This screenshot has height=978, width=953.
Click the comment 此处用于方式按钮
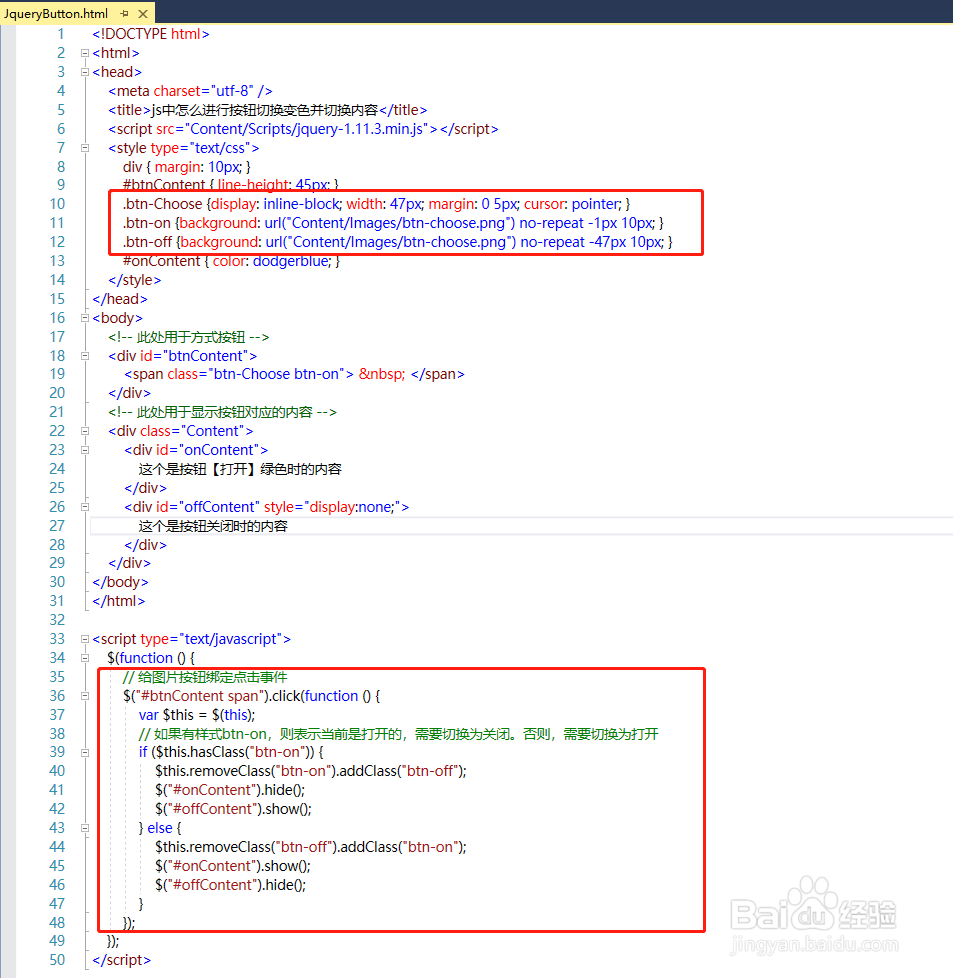[189, 337]
